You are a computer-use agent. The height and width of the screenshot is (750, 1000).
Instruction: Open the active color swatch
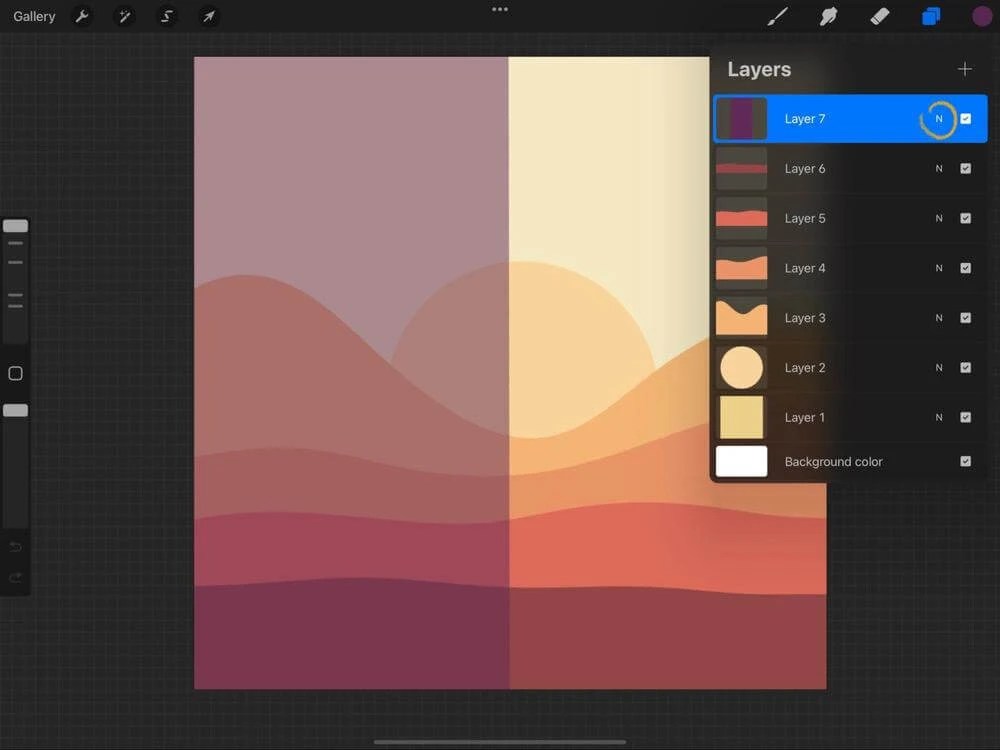982,16
